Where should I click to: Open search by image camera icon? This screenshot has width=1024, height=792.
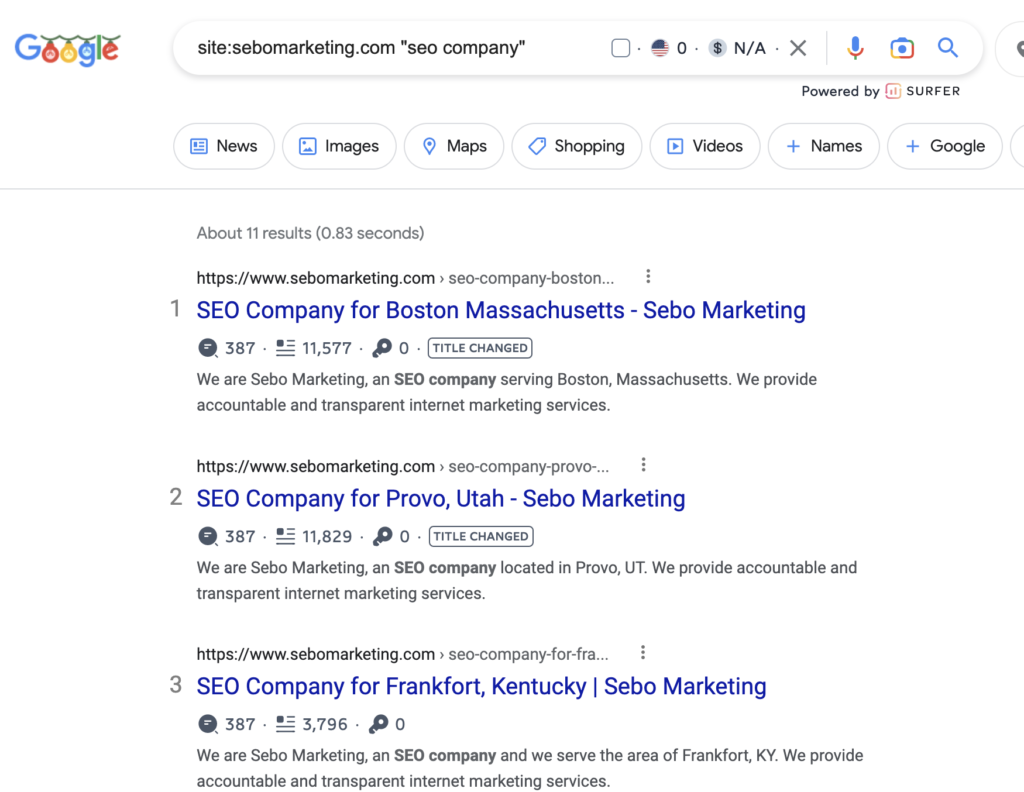tap(902, 48)
